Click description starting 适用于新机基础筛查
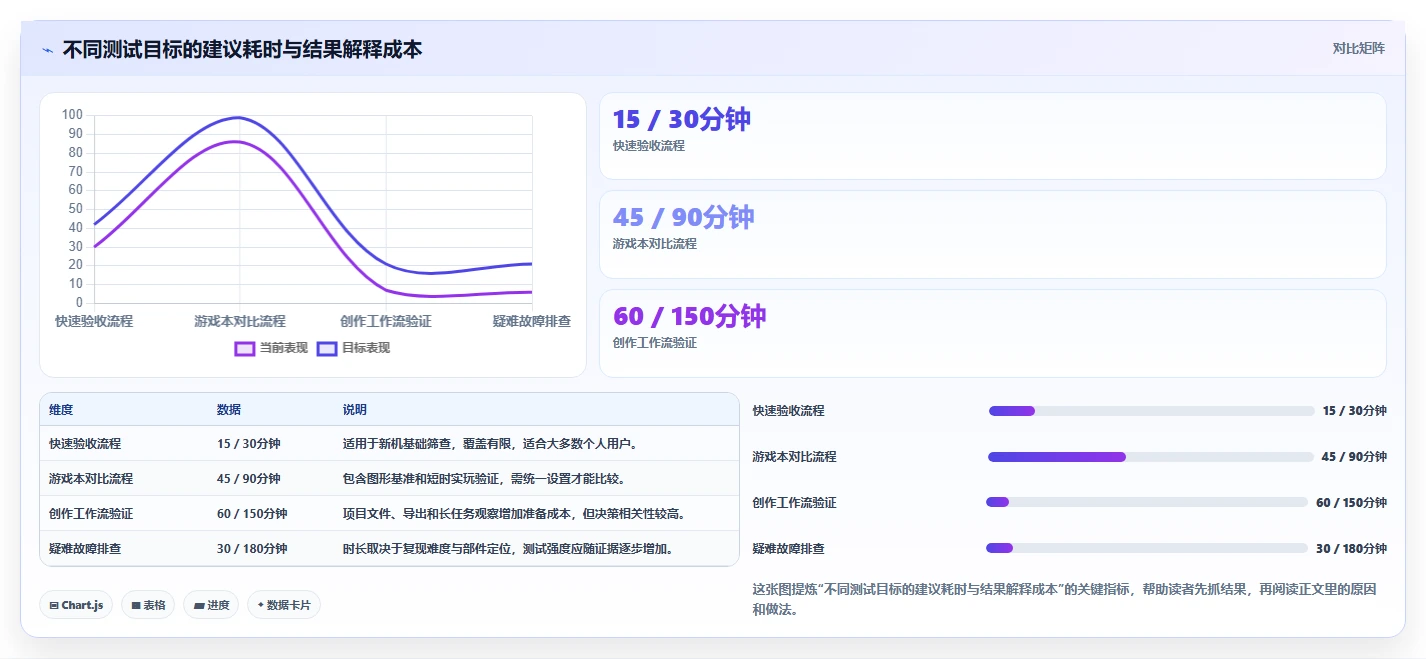This screenshot has width=1426, height=659. click(490, 444)
